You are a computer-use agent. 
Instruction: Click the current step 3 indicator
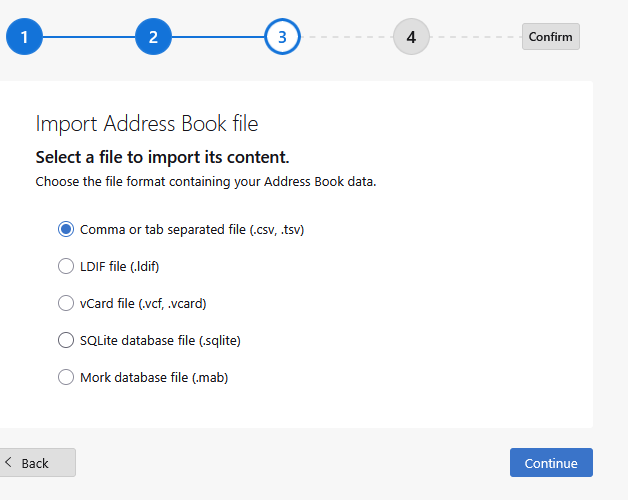click(x=282, y=38)
